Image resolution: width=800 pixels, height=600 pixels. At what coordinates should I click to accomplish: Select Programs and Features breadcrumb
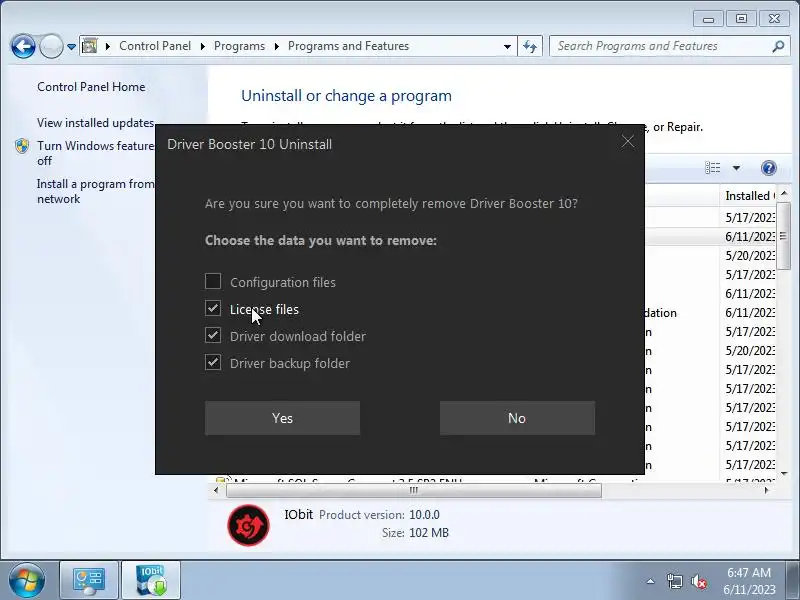point(348,46)
